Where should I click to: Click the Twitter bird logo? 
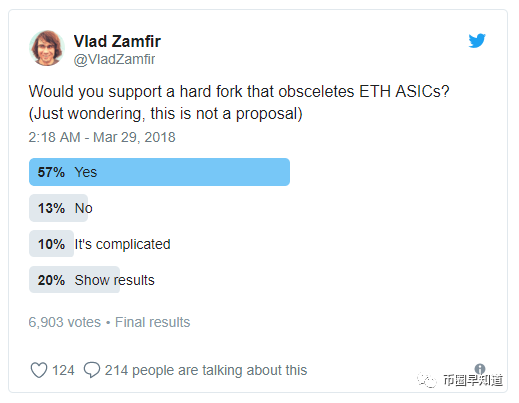coord(477,41)
